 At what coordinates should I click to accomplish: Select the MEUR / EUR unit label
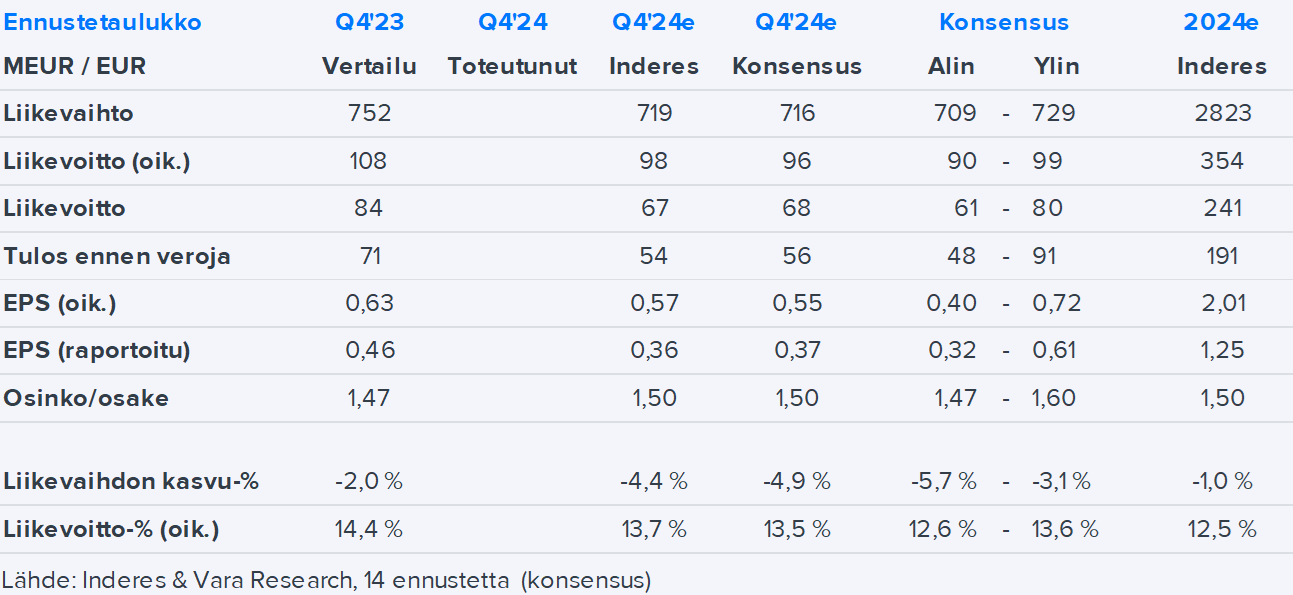coord(75,67)
